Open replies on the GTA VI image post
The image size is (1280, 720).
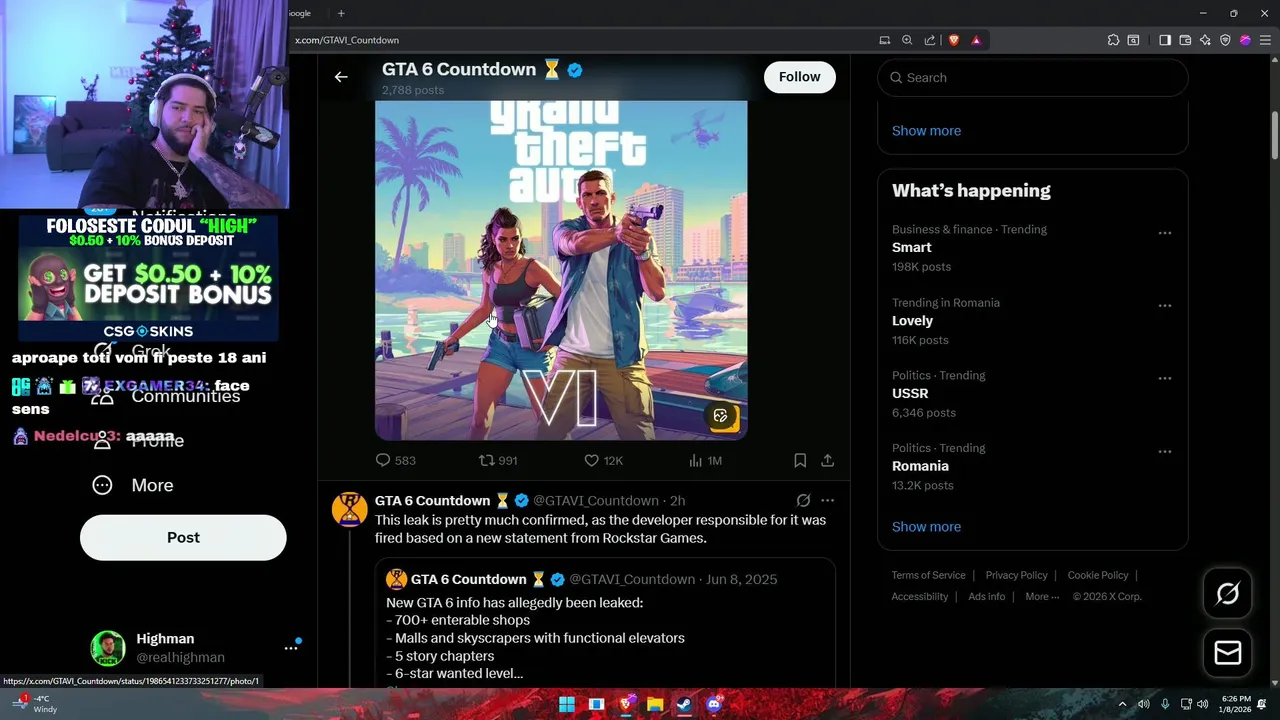395,461
